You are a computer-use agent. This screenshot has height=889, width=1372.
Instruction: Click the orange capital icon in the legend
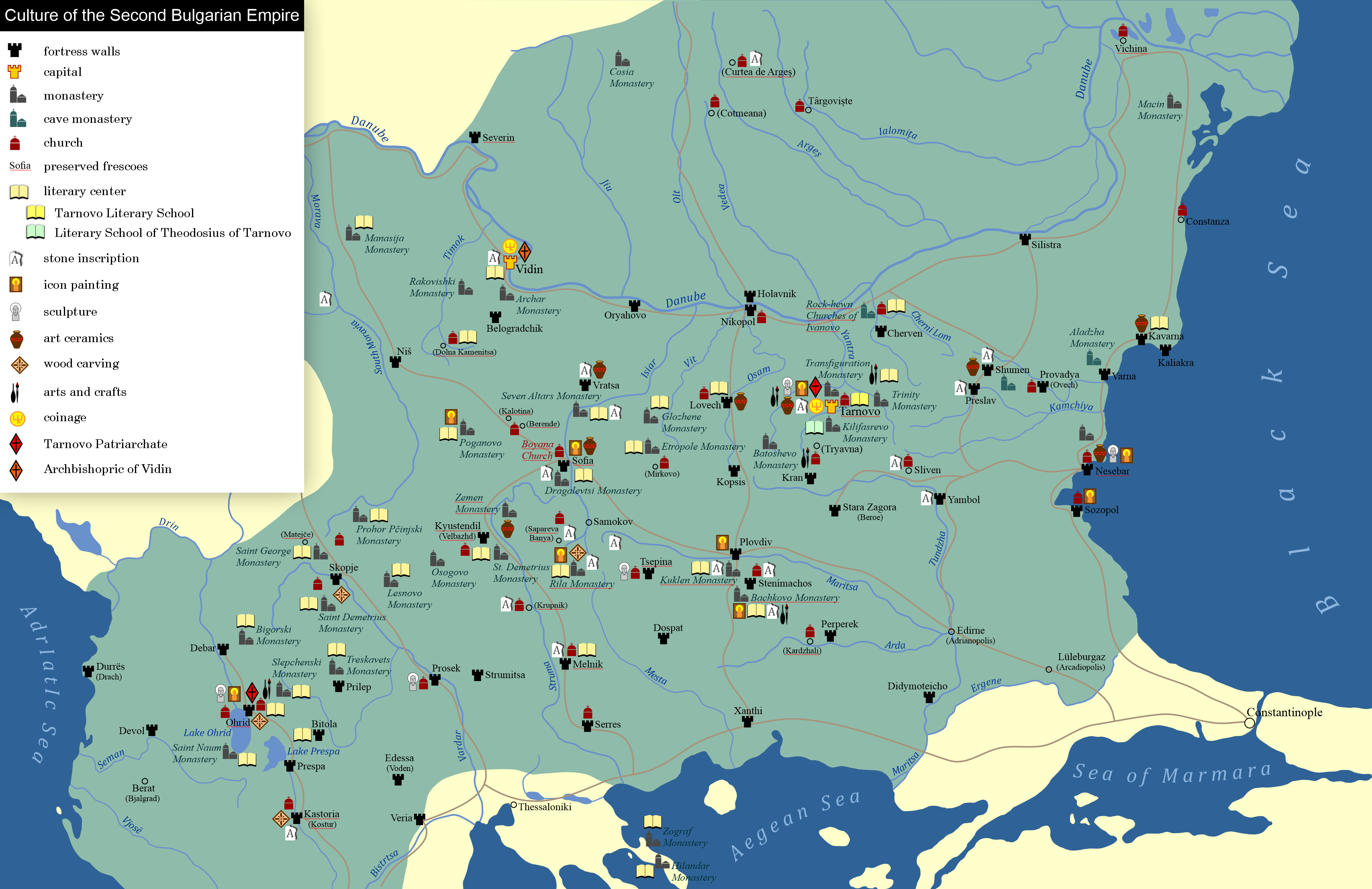tap(15, 71)
